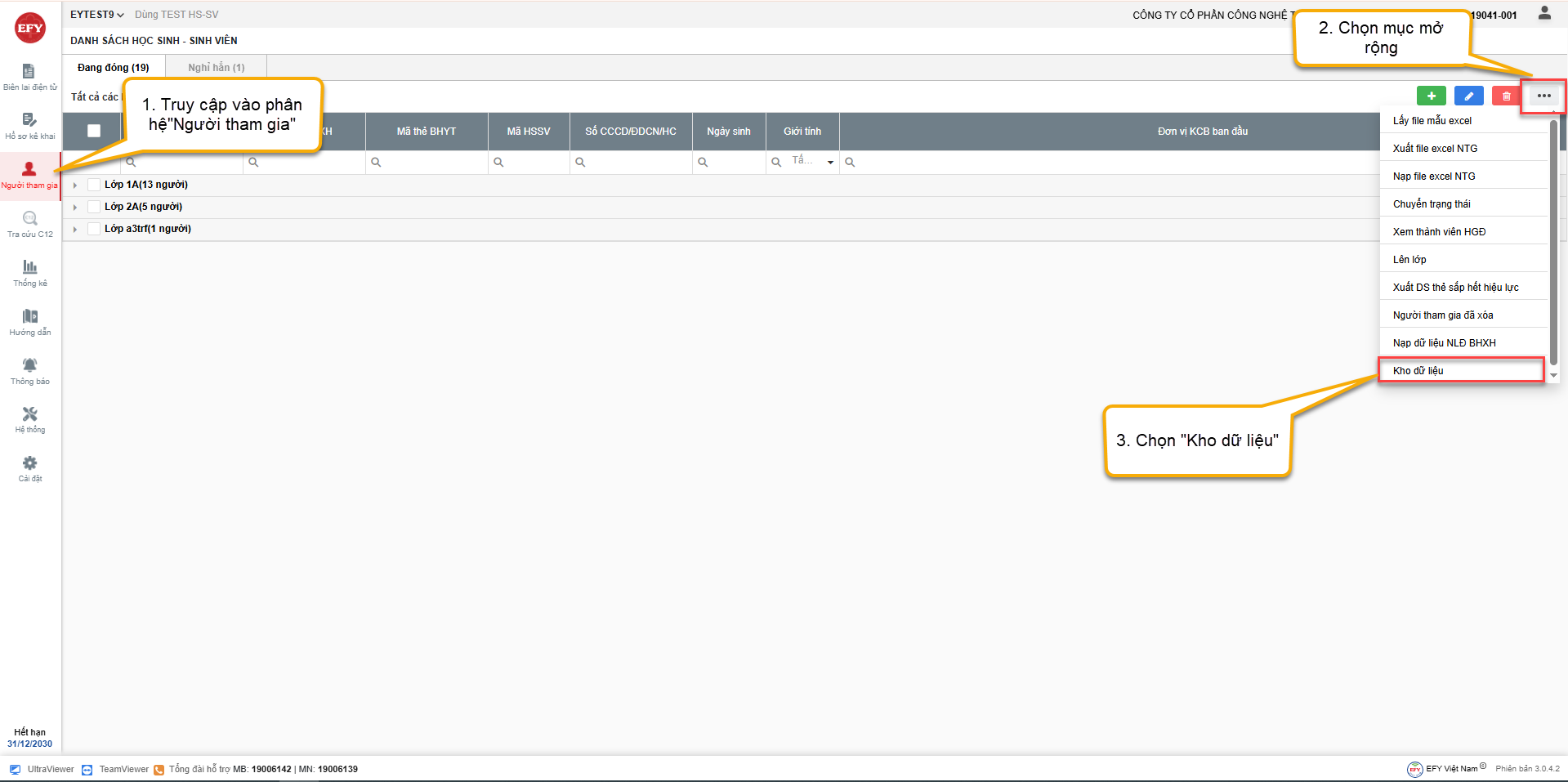Expand the Lớp a3trf(1 người) group

coord(75,230)
